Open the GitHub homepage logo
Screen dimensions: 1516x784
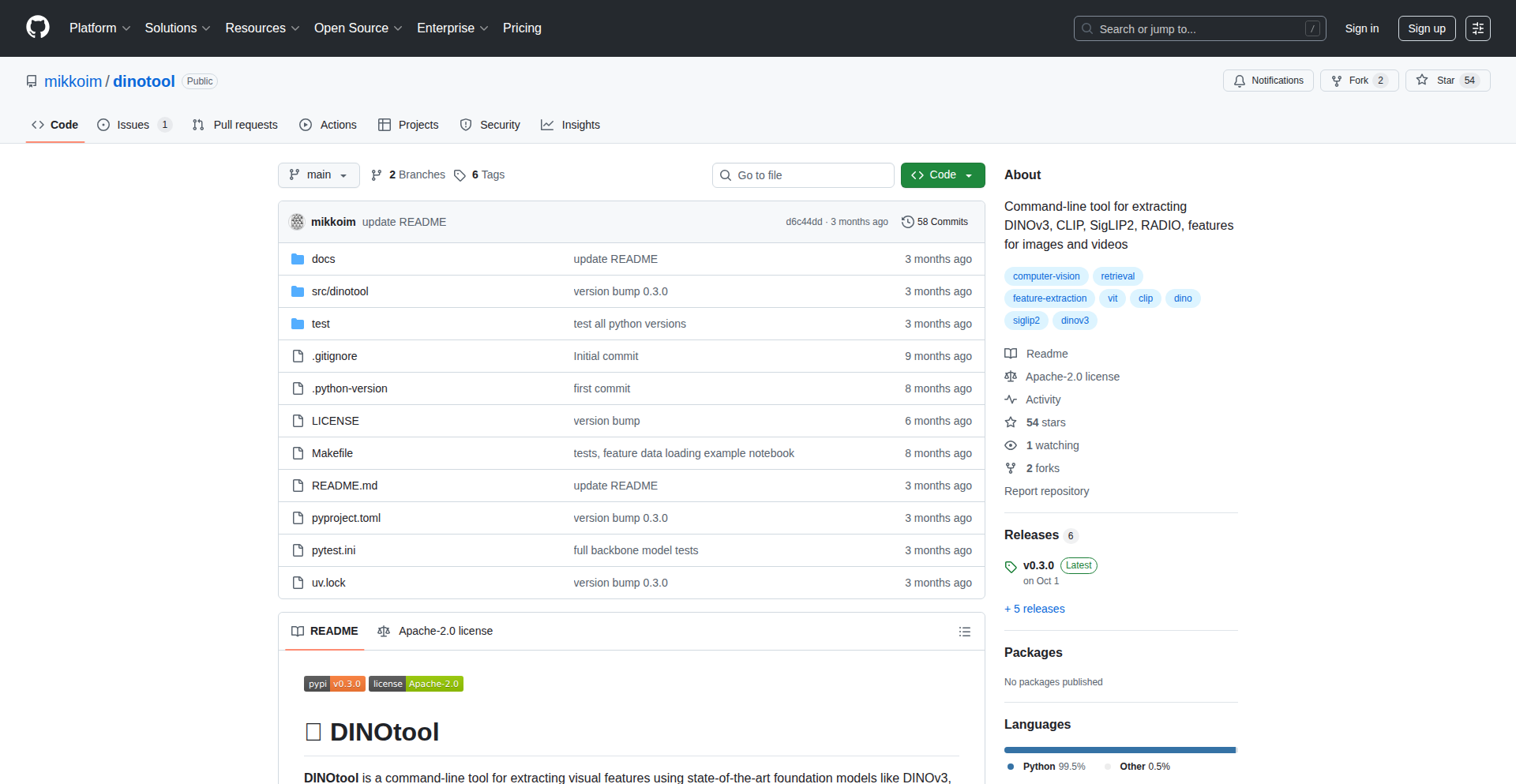point(38,28)
